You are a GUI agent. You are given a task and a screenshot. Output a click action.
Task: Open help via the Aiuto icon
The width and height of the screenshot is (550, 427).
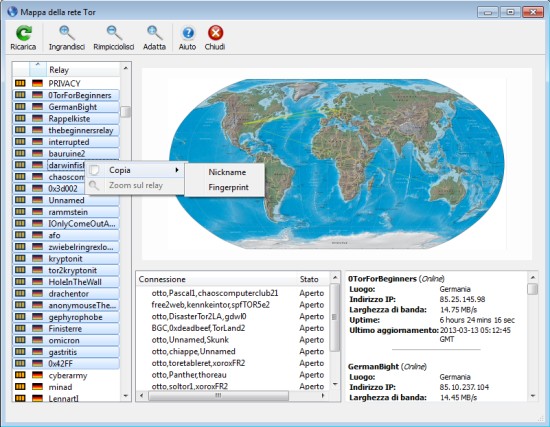point(188,33)
